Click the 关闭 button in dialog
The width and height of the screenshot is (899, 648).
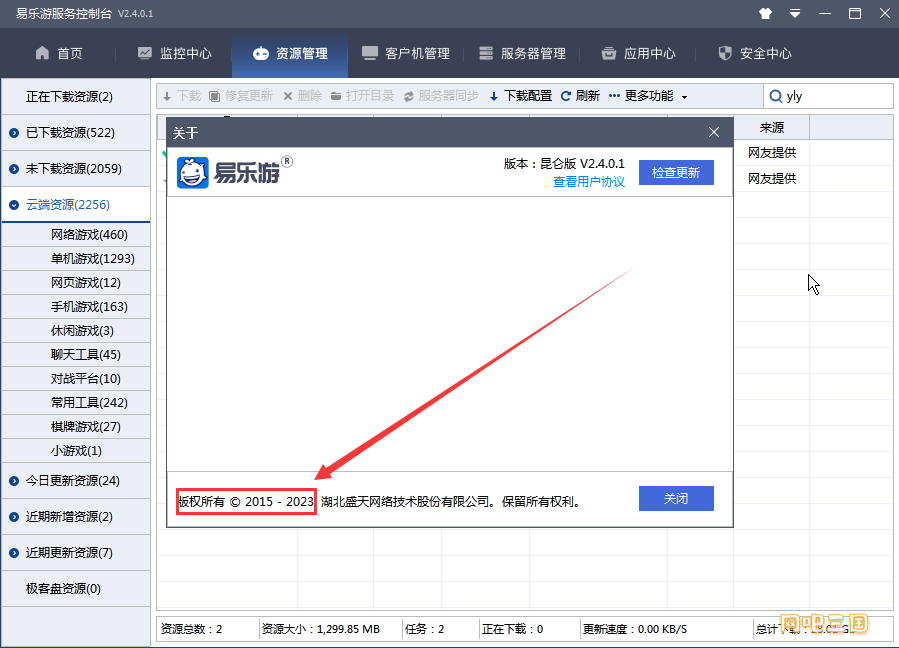tap(676, 498)
